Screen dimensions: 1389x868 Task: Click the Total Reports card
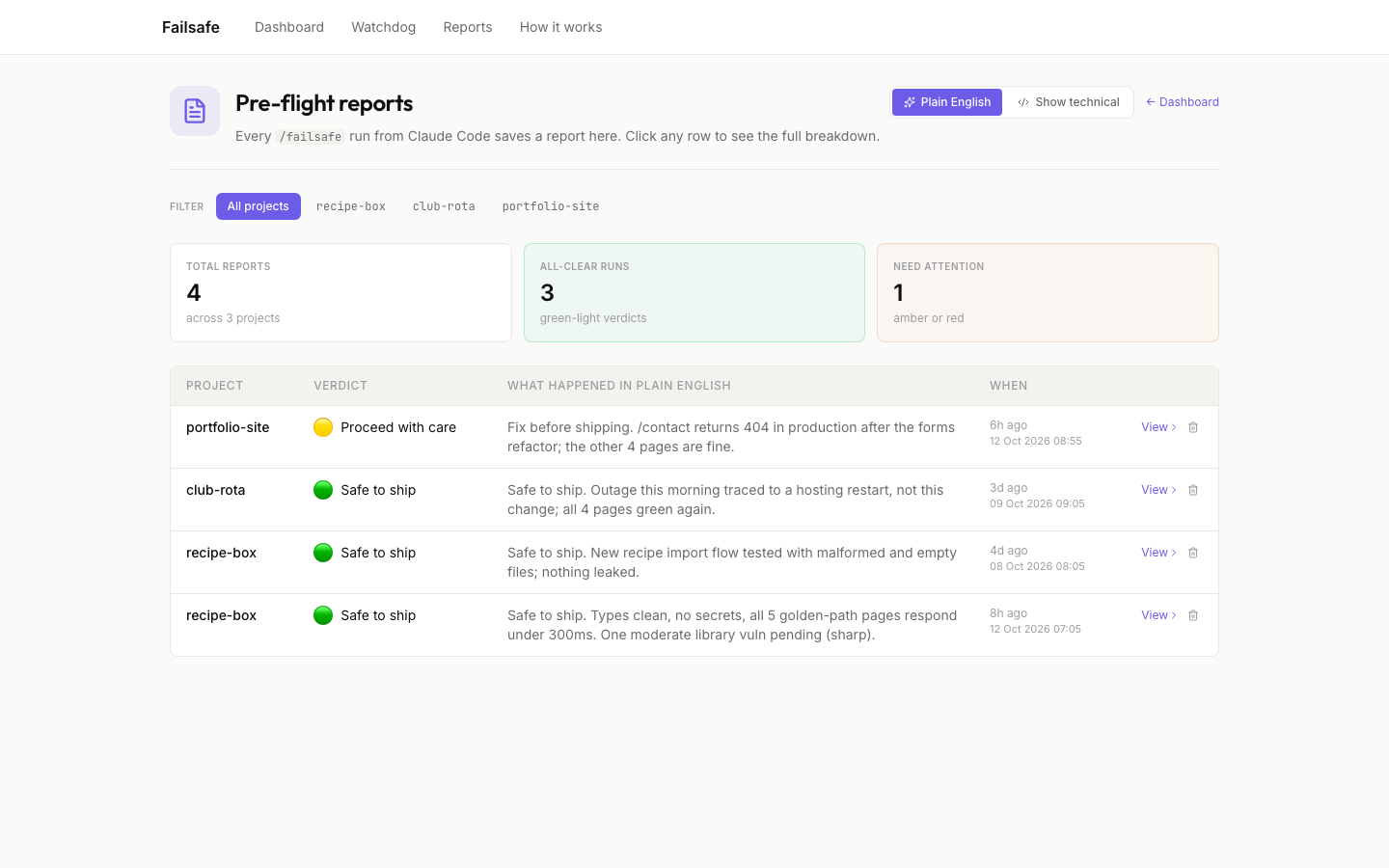340,292
